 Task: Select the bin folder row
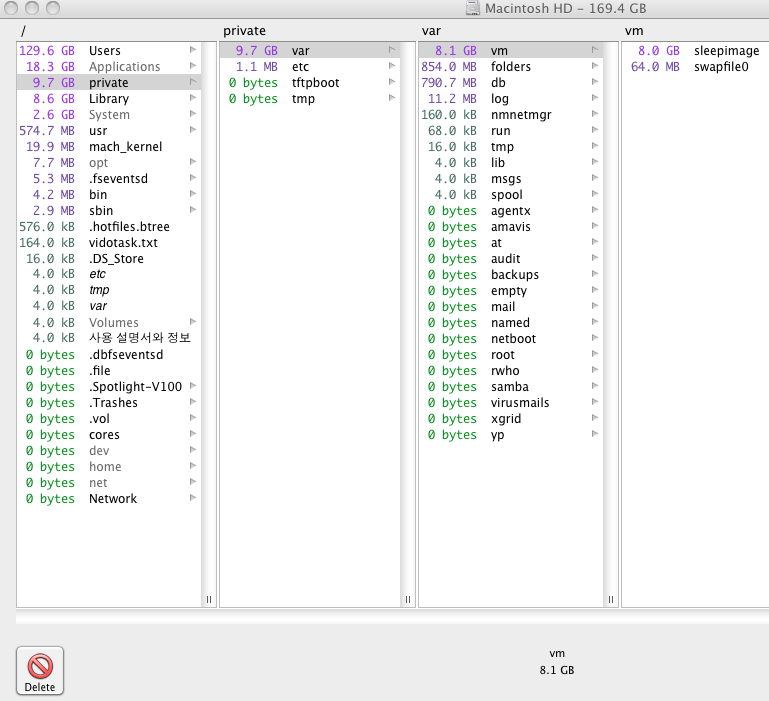coord(109,195)
